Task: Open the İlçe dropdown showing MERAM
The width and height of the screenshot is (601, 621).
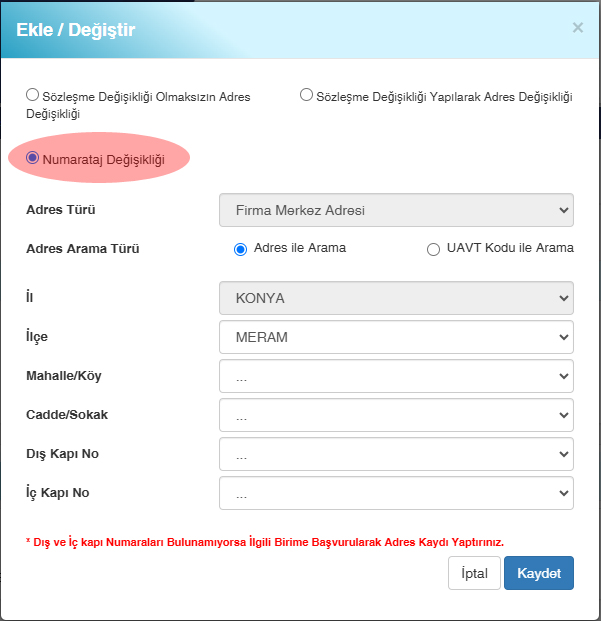Action: (396, 337)
